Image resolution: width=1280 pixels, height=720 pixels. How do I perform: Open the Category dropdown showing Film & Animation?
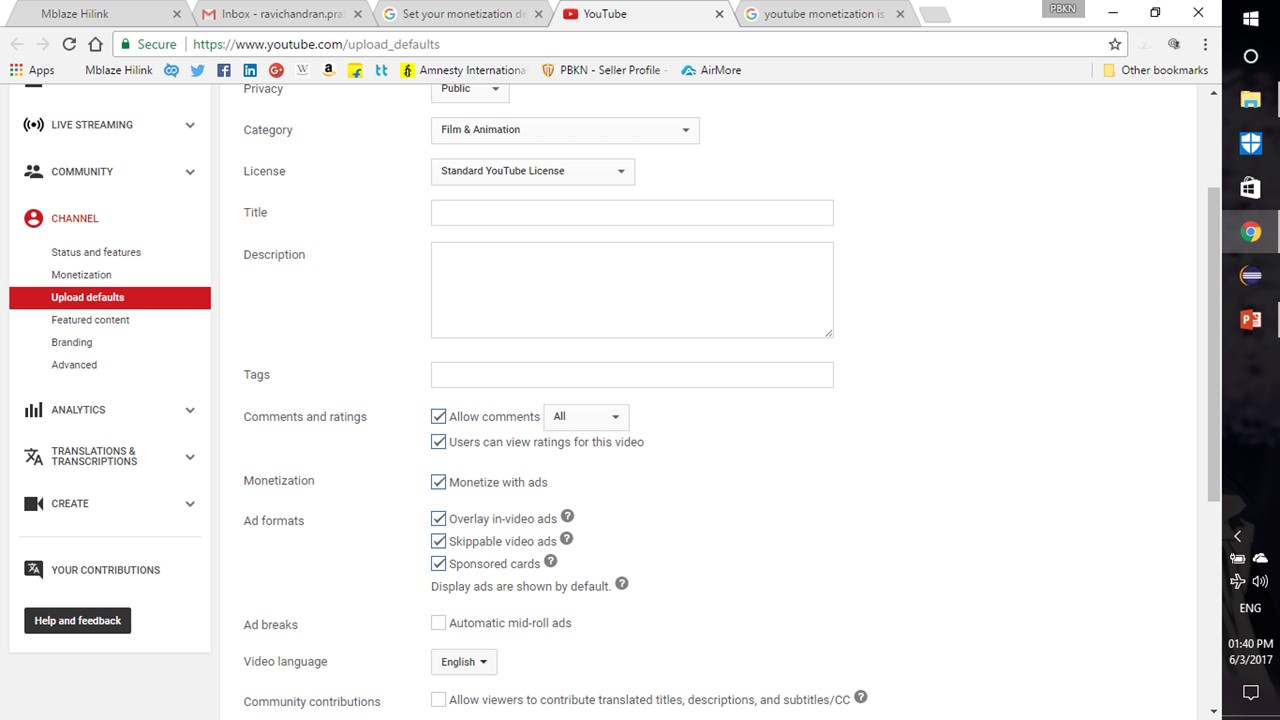pos(565,130)
